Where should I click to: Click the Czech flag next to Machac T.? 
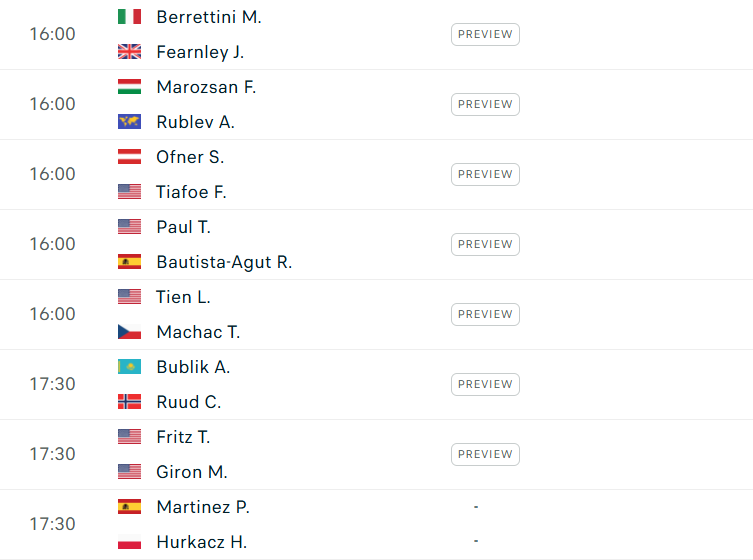point(129,332)
